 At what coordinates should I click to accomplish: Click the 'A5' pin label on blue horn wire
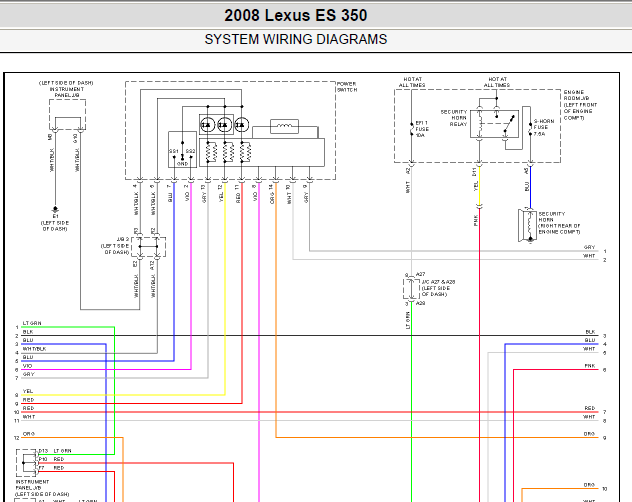(526, 171)
